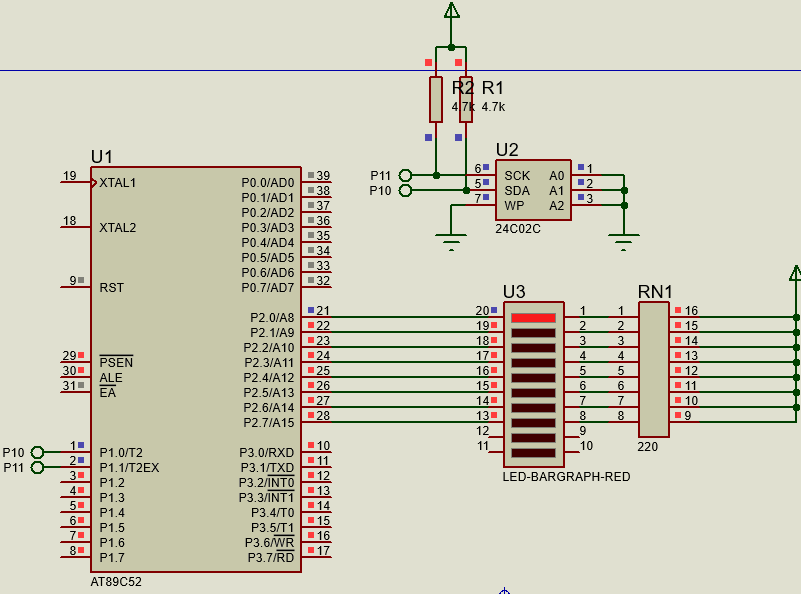
Task: Click the A2 pin name on U2
Action: [x=557, y=206]
